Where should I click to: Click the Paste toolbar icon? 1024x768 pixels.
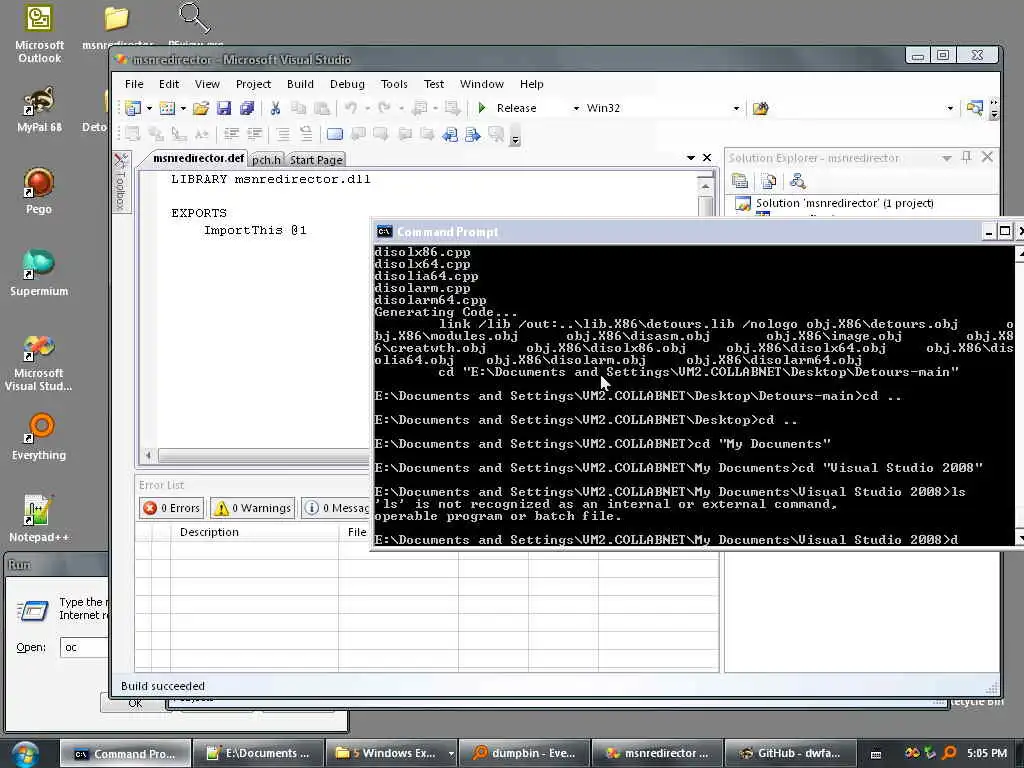[321, 108]
